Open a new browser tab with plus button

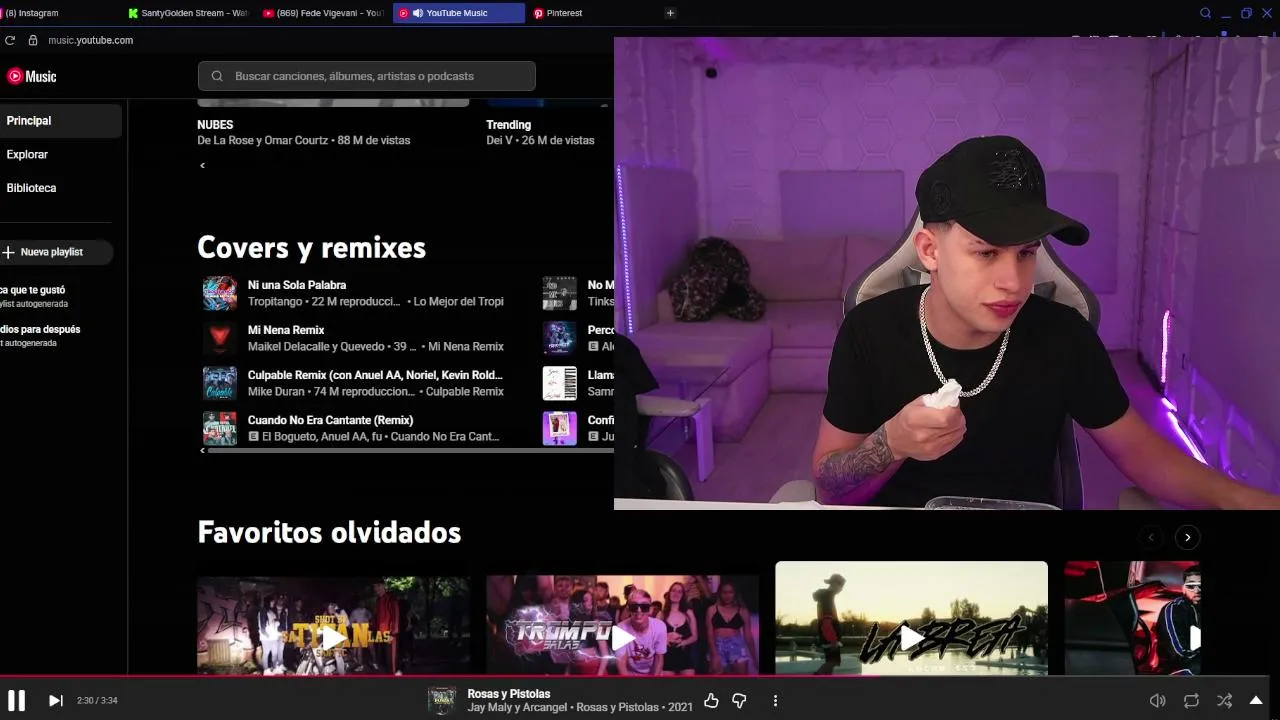(670, 13)
